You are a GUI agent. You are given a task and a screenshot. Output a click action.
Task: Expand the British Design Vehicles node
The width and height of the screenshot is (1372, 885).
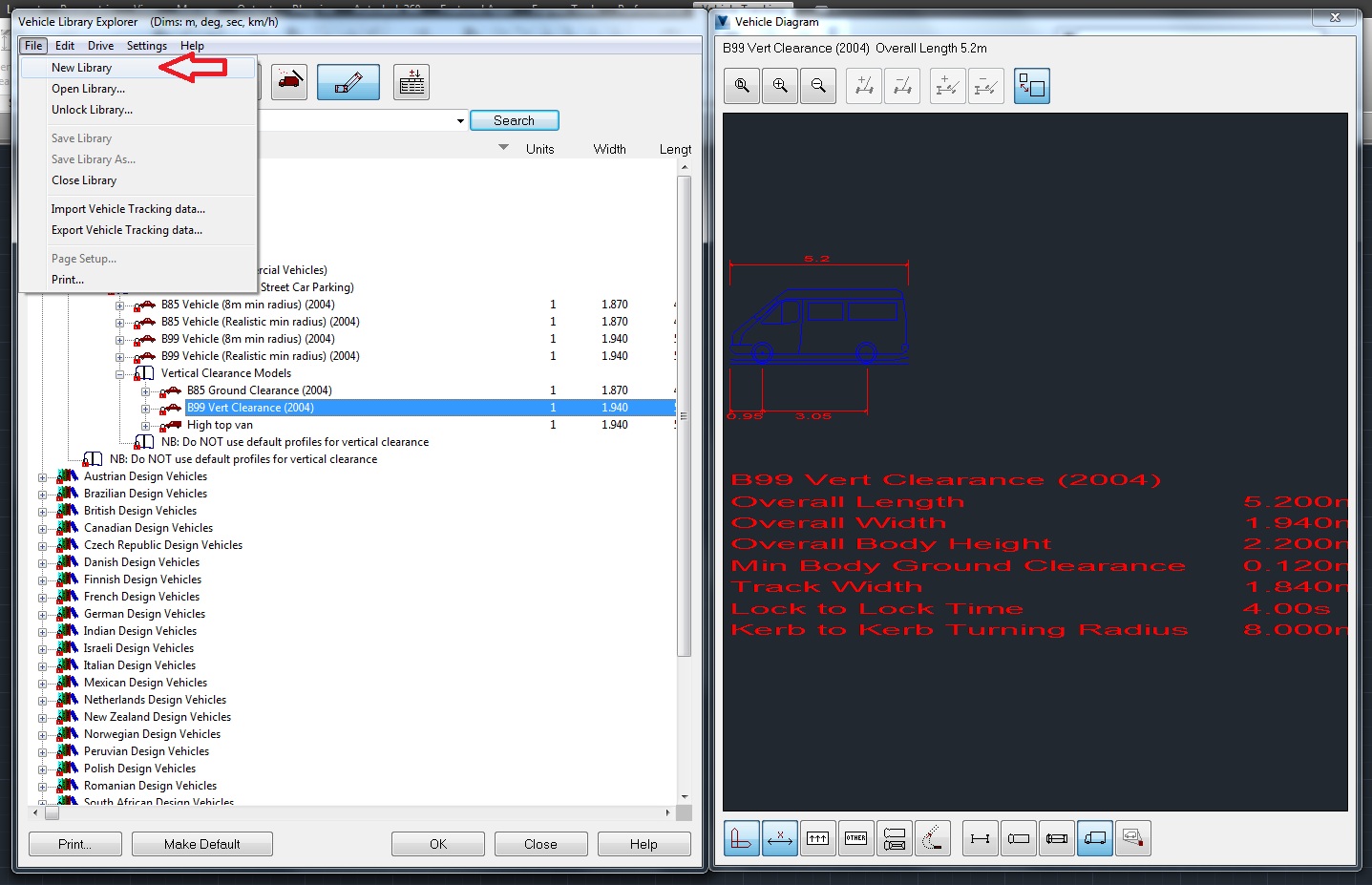click(43, 512)
